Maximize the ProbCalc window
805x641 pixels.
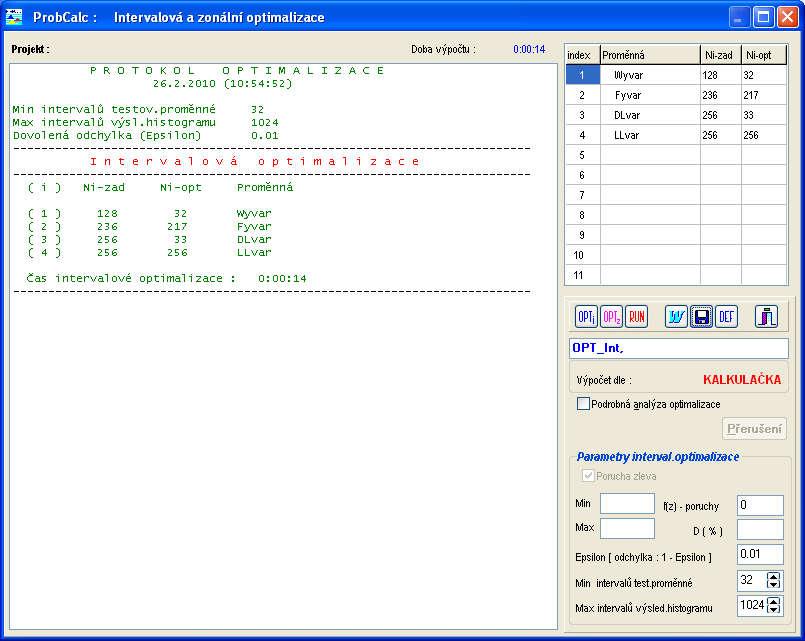pyautogui.click(x=763, y=17)
